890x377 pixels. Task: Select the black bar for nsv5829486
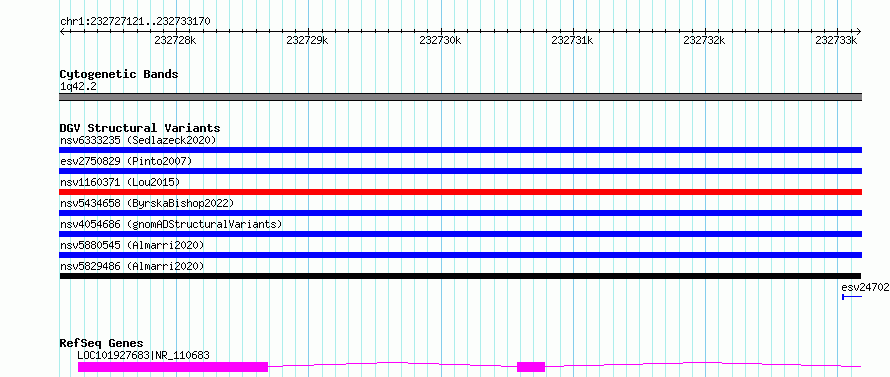point(461,276)
